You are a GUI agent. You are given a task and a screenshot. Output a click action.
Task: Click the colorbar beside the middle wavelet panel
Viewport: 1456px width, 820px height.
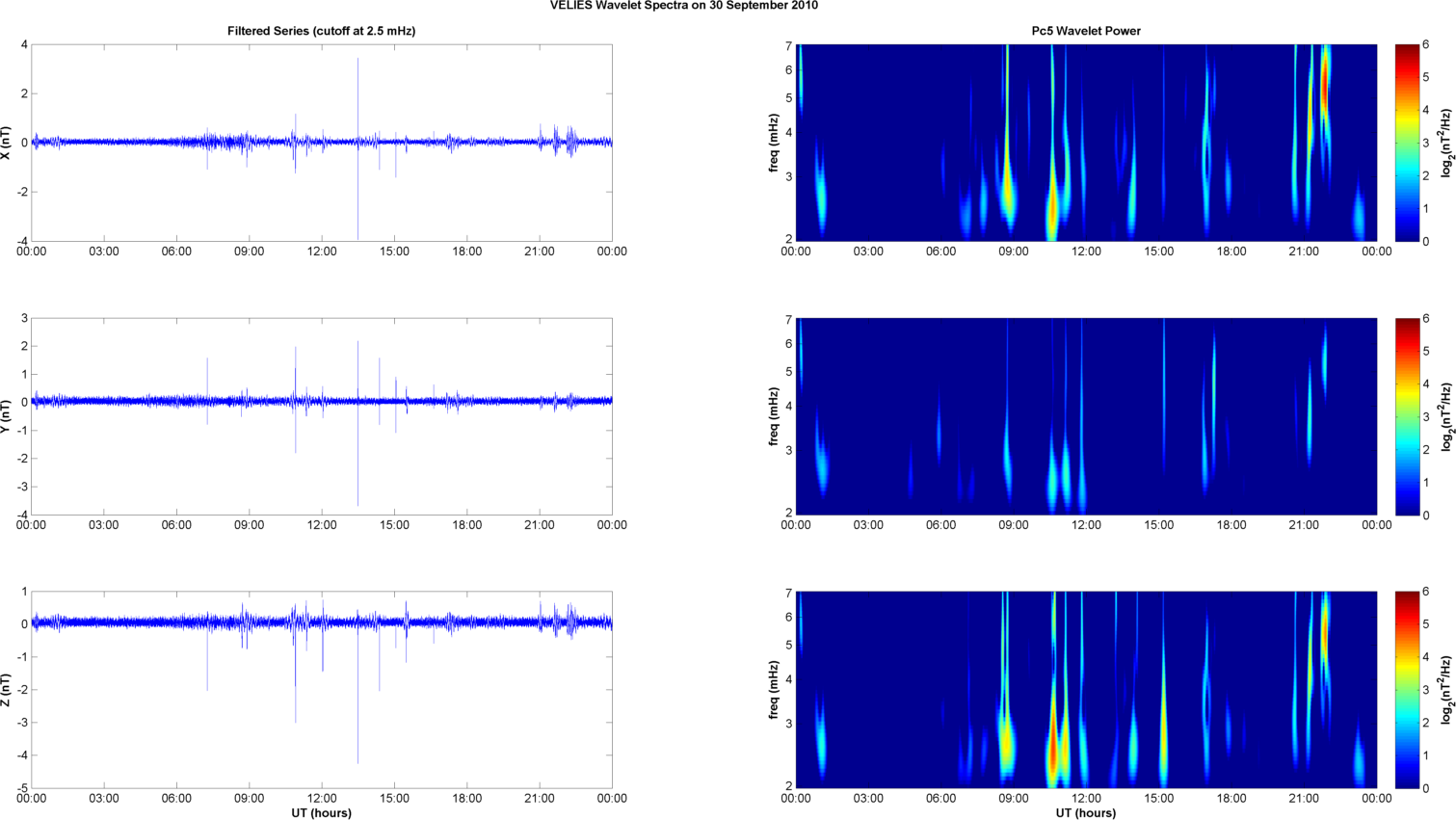click(1407, 416)
